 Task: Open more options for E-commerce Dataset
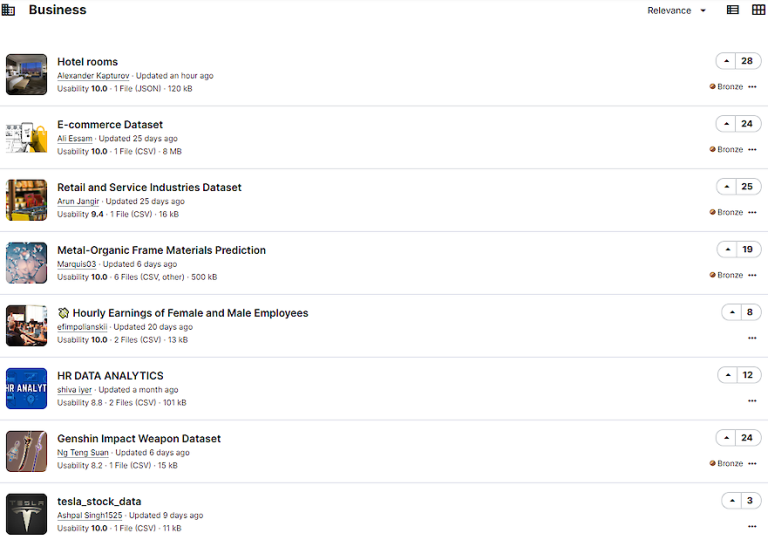pos(752,150)
